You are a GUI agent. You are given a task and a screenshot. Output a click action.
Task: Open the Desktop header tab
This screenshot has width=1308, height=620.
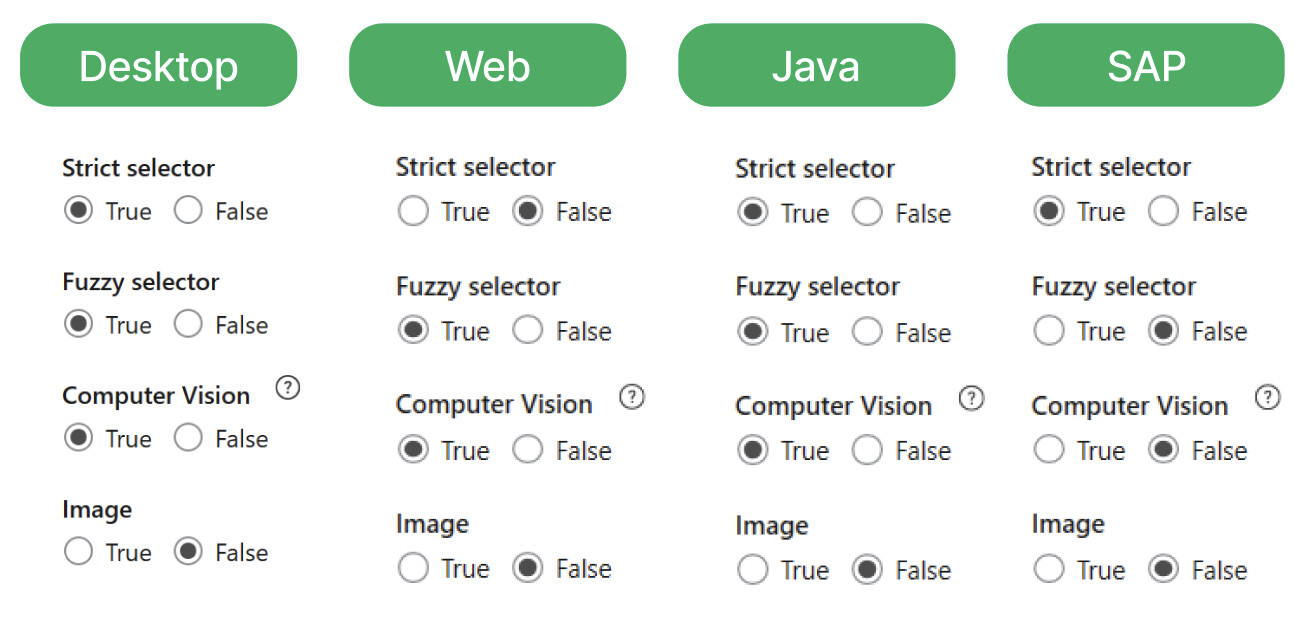pos(158,66)
